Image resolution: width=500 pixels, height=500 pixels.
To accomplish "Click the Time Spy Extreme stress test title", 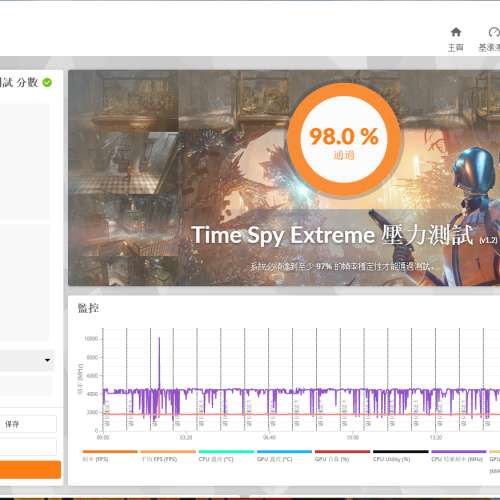I will point(332,235).
